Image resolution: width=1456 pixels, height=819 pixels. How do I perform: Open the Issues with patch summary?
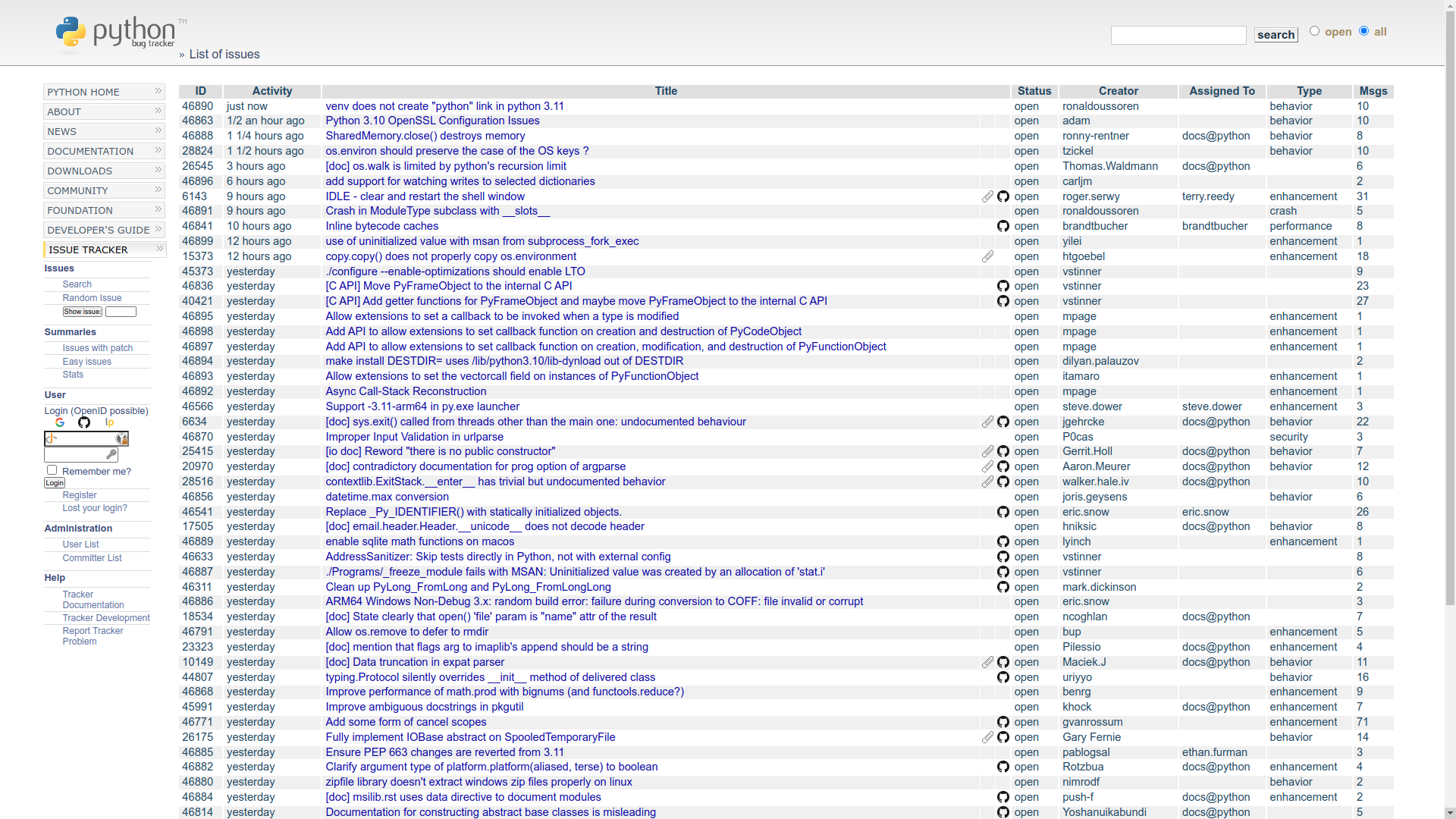[x=98, y=348]
